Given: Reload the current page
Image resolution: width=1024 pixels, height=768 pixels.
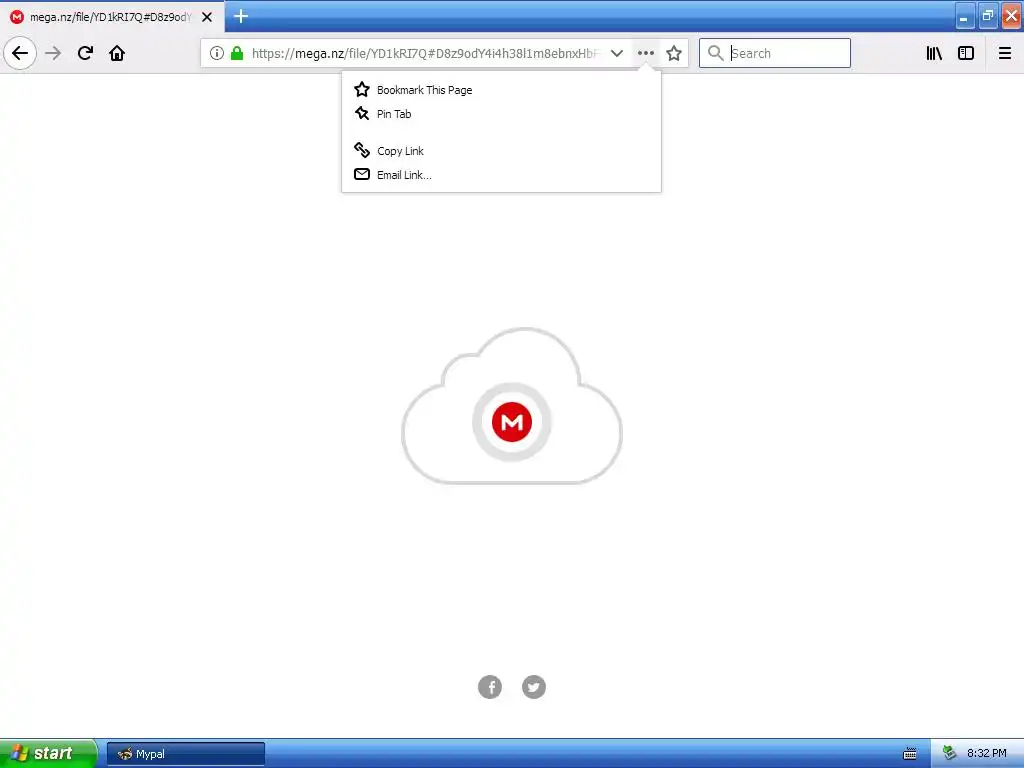Looking at the screenshot, I should (x=86, y=53).
